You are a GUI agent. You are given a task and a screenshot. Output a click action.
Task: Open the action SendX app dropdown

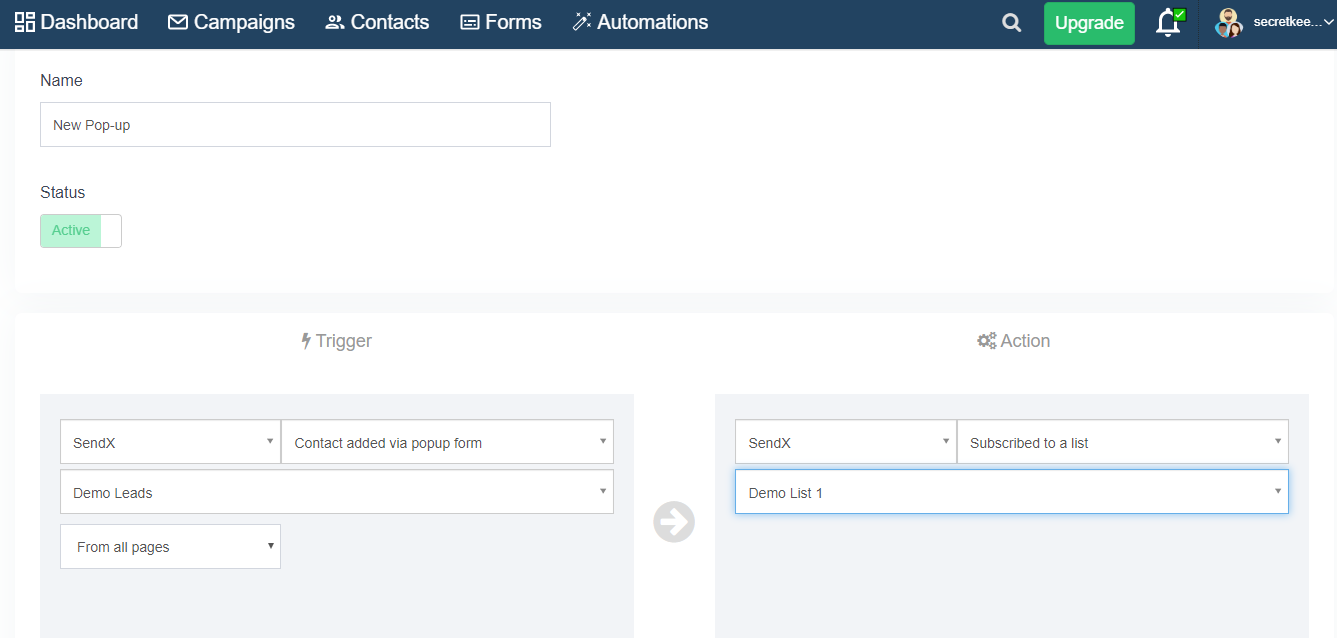pos(846,442)
